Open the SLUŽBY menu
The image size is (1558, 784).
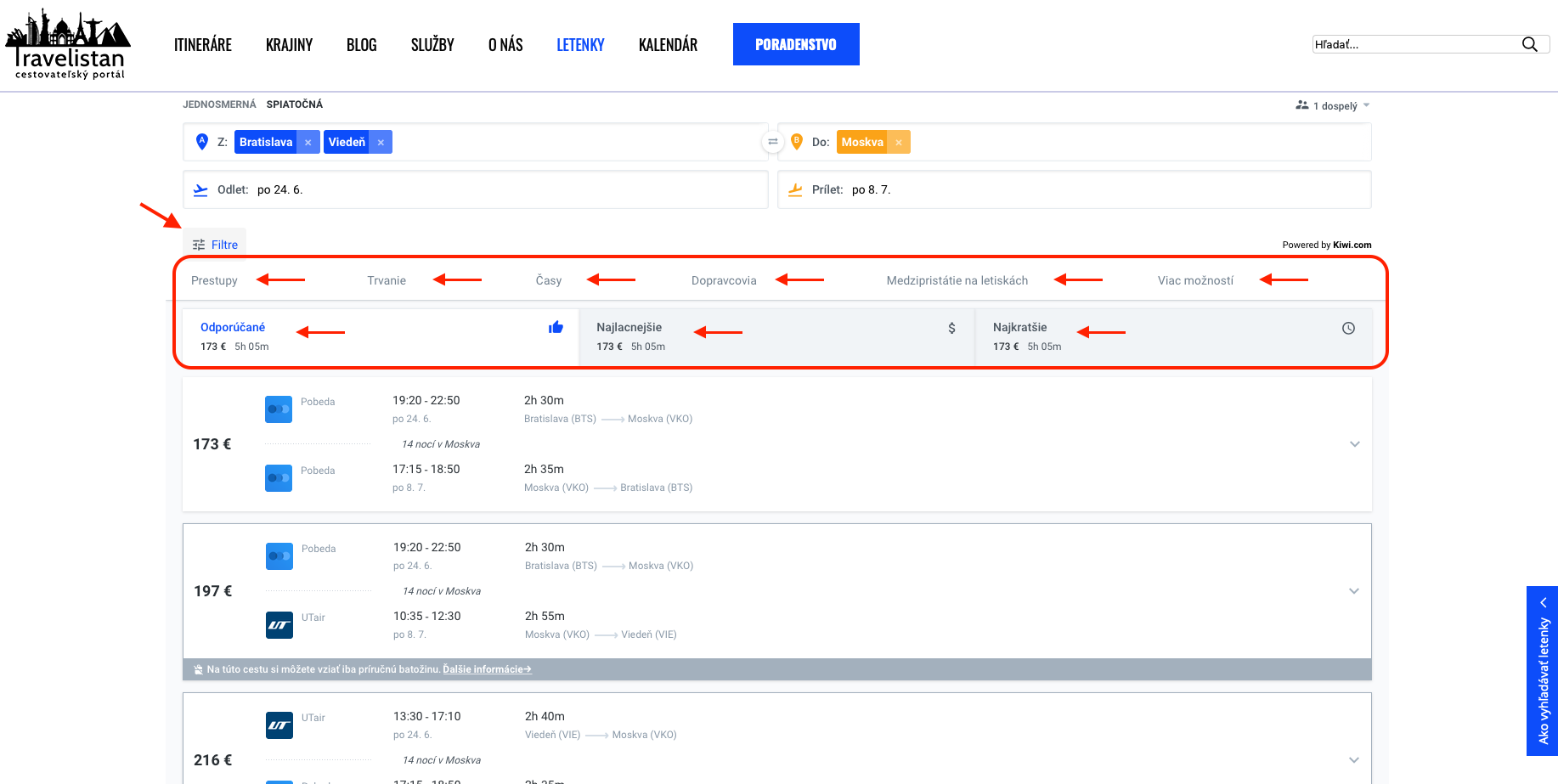point(432,45)
